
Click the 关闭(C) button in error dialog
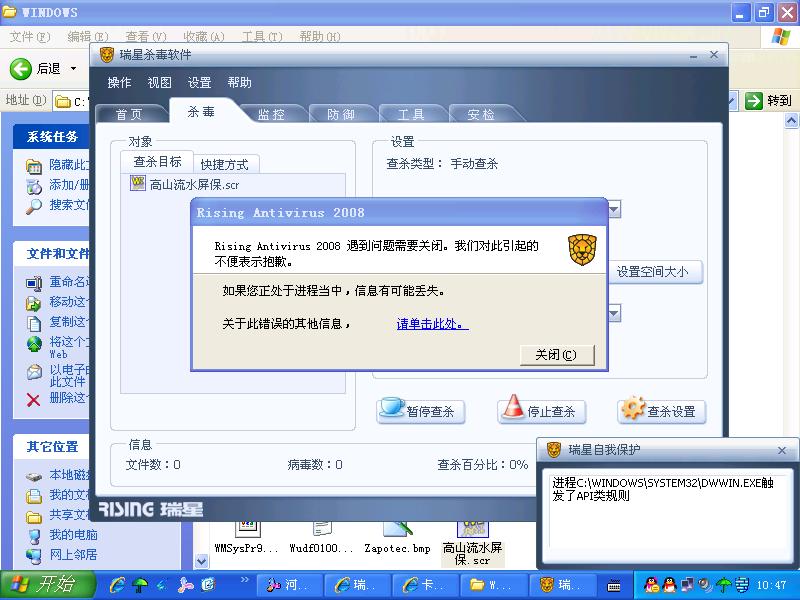(x=557, y=355)
